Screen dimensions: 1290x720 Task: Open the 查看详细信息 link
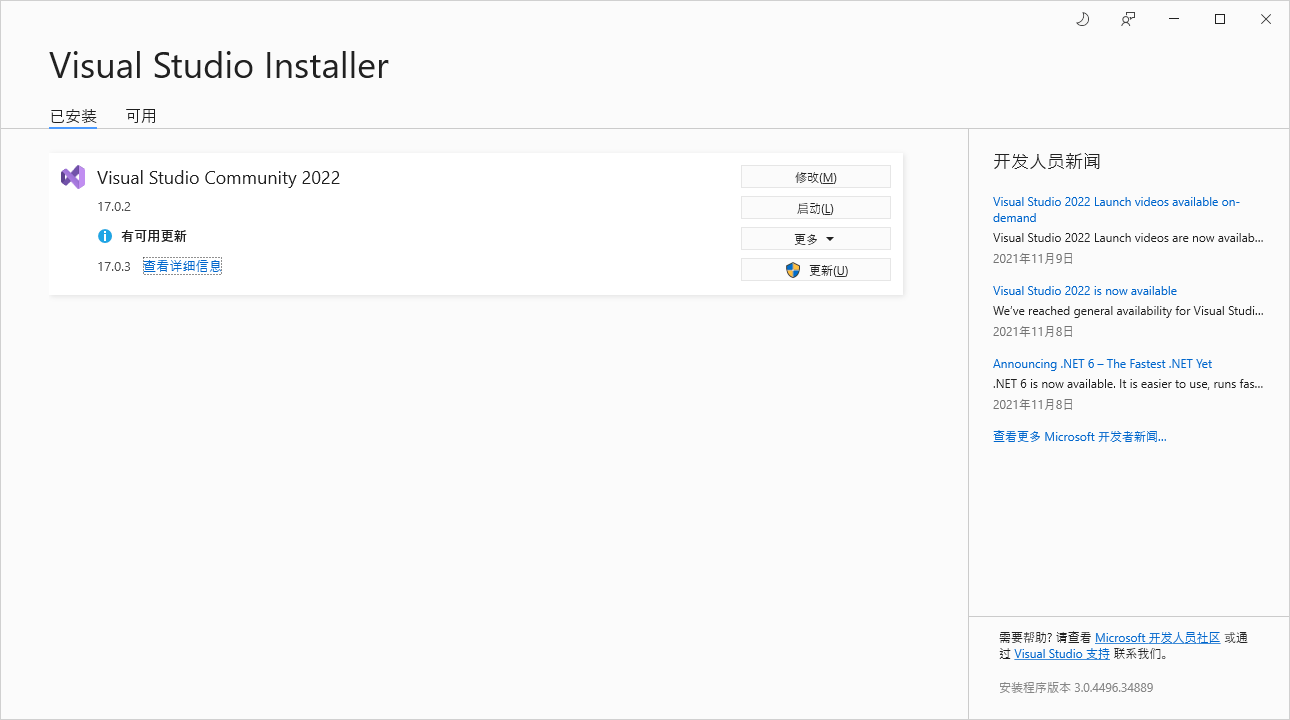(182, 266)
